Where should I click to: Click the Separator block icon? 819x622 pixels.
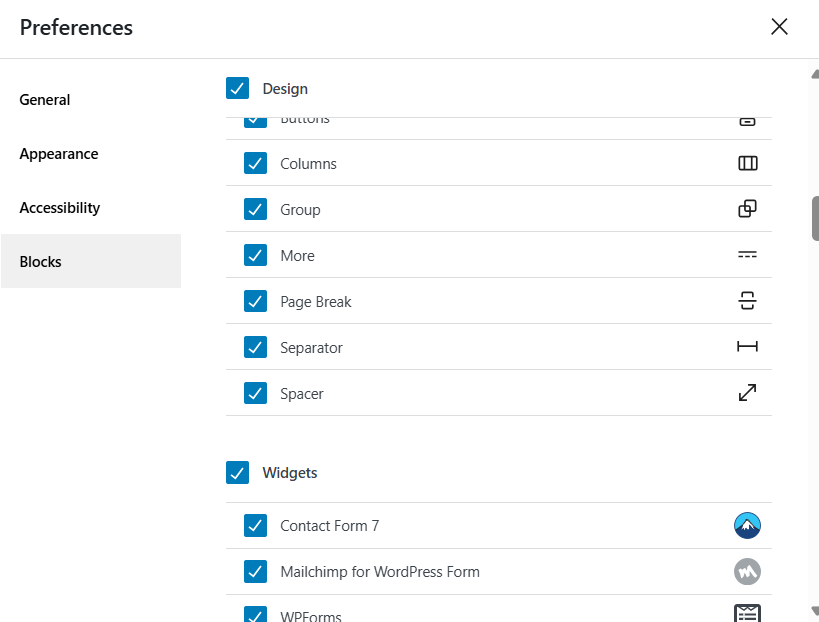[747, 347]
